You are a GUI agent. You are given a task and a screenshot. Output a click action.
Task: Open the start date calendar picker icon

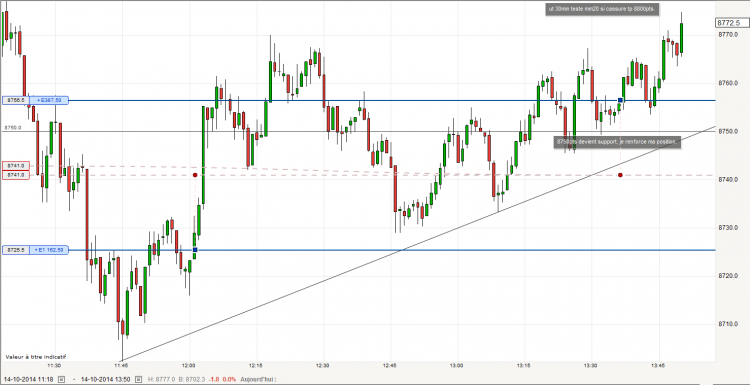pyautogui.click(x=61, y=379)
